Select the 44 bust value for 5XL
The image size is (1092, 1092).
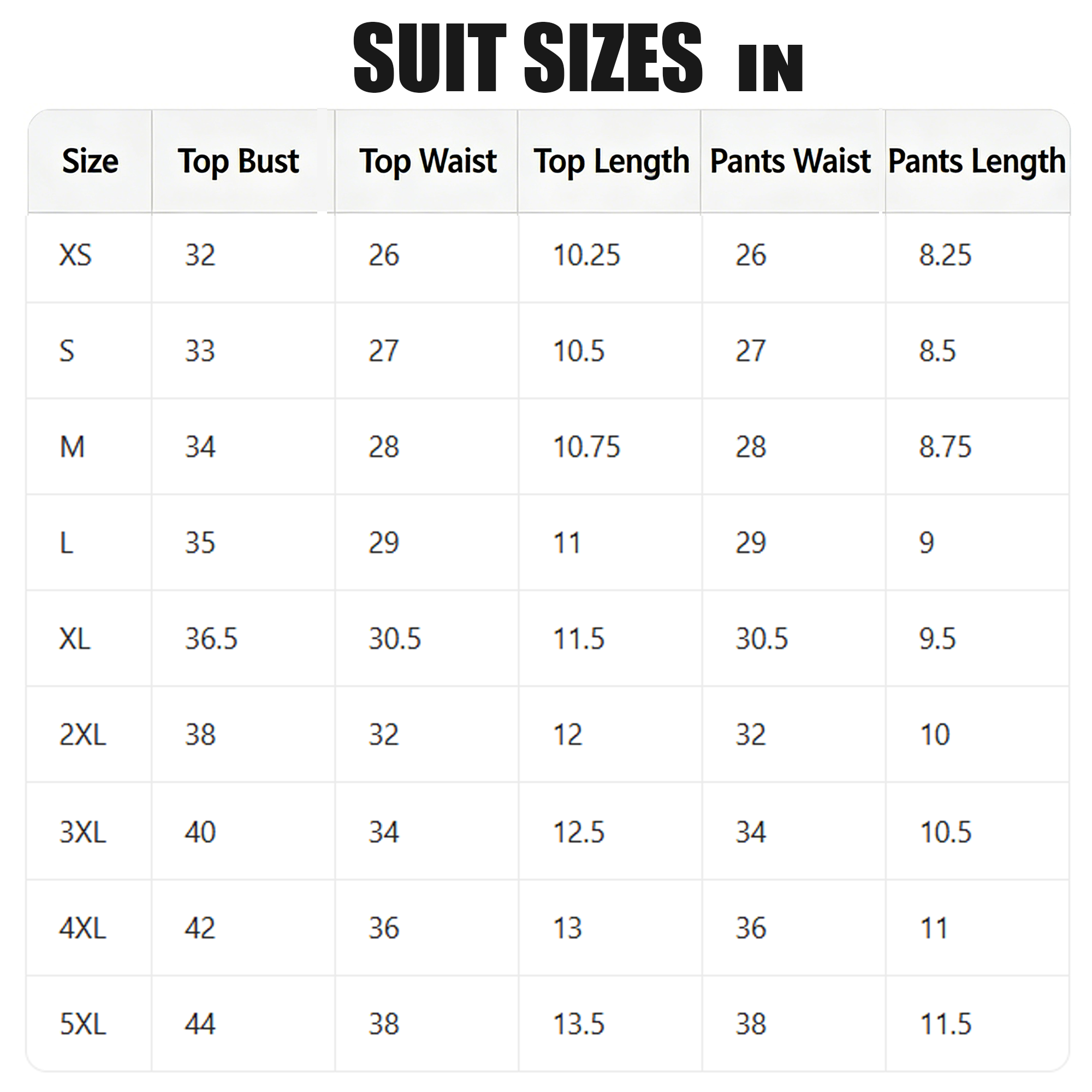click(x=200, y=1024)
